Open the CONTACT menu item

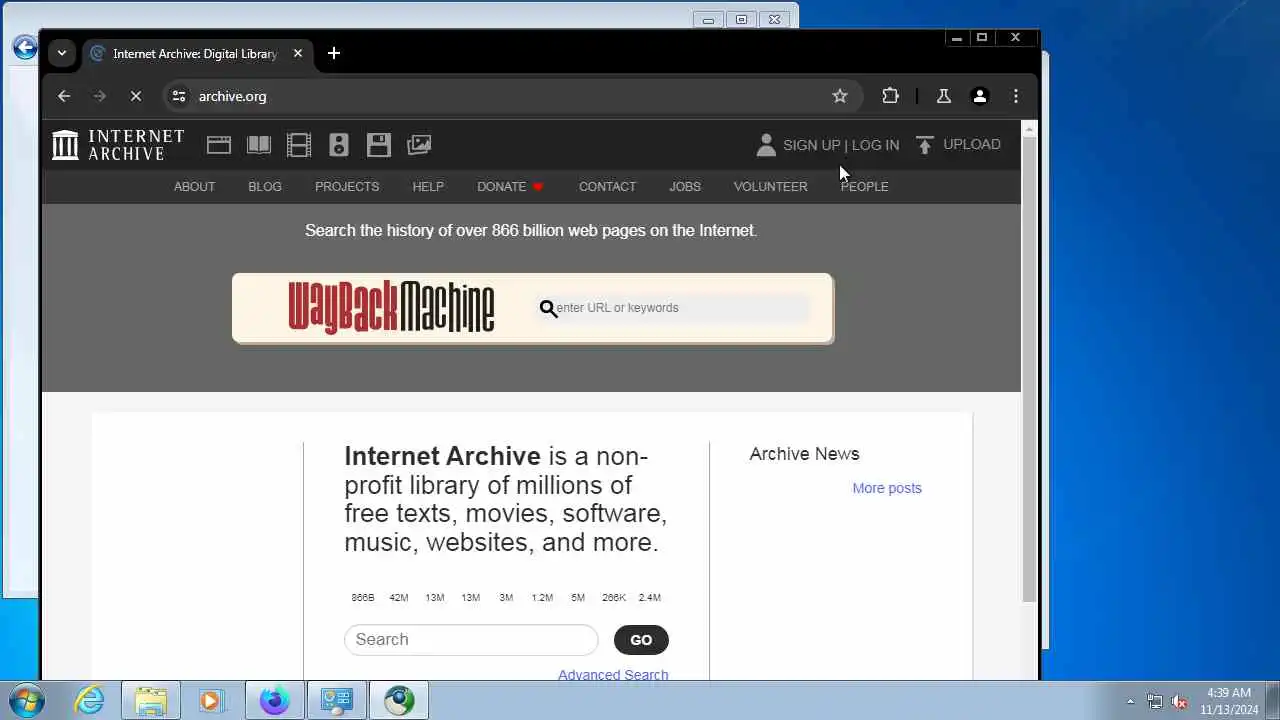pos(607,187)
